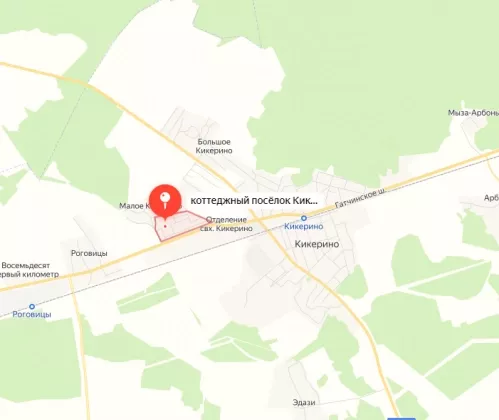Viewport: 499px width, 420px height.
Task: Click the Восемьдесят первый километр label
Action: (29, 270)
